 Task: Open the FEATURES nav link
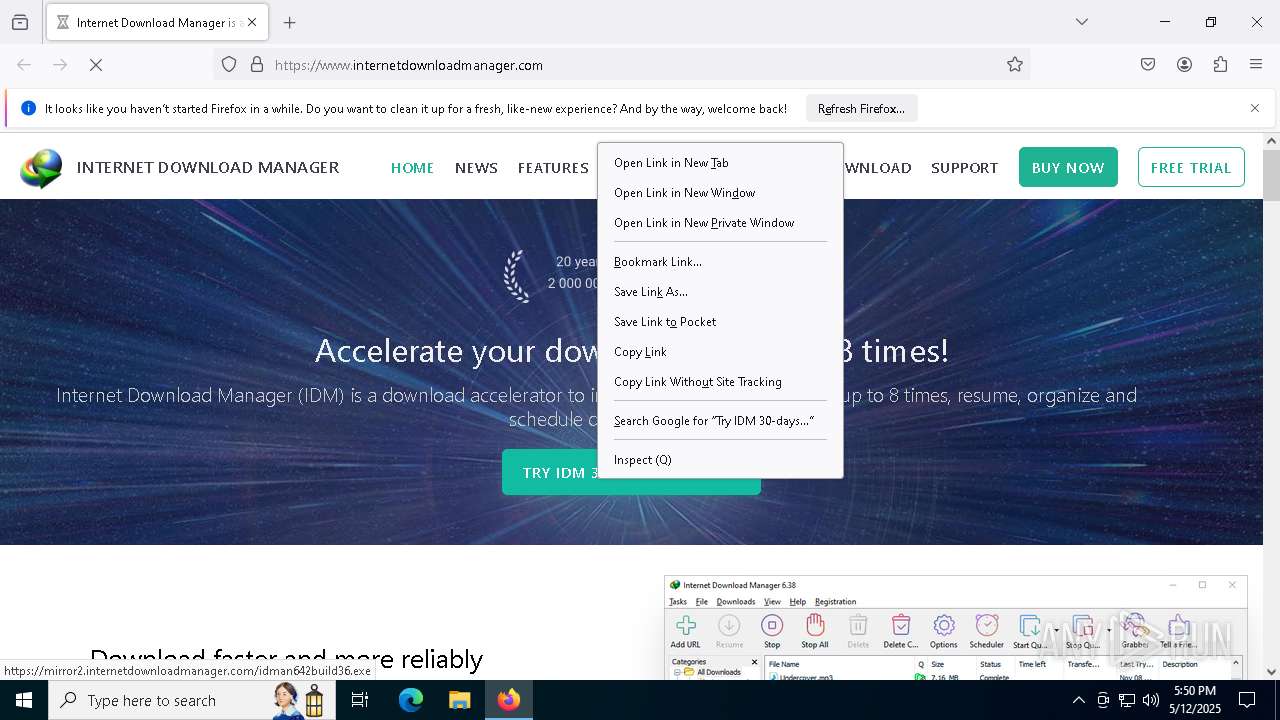[553, 168]
